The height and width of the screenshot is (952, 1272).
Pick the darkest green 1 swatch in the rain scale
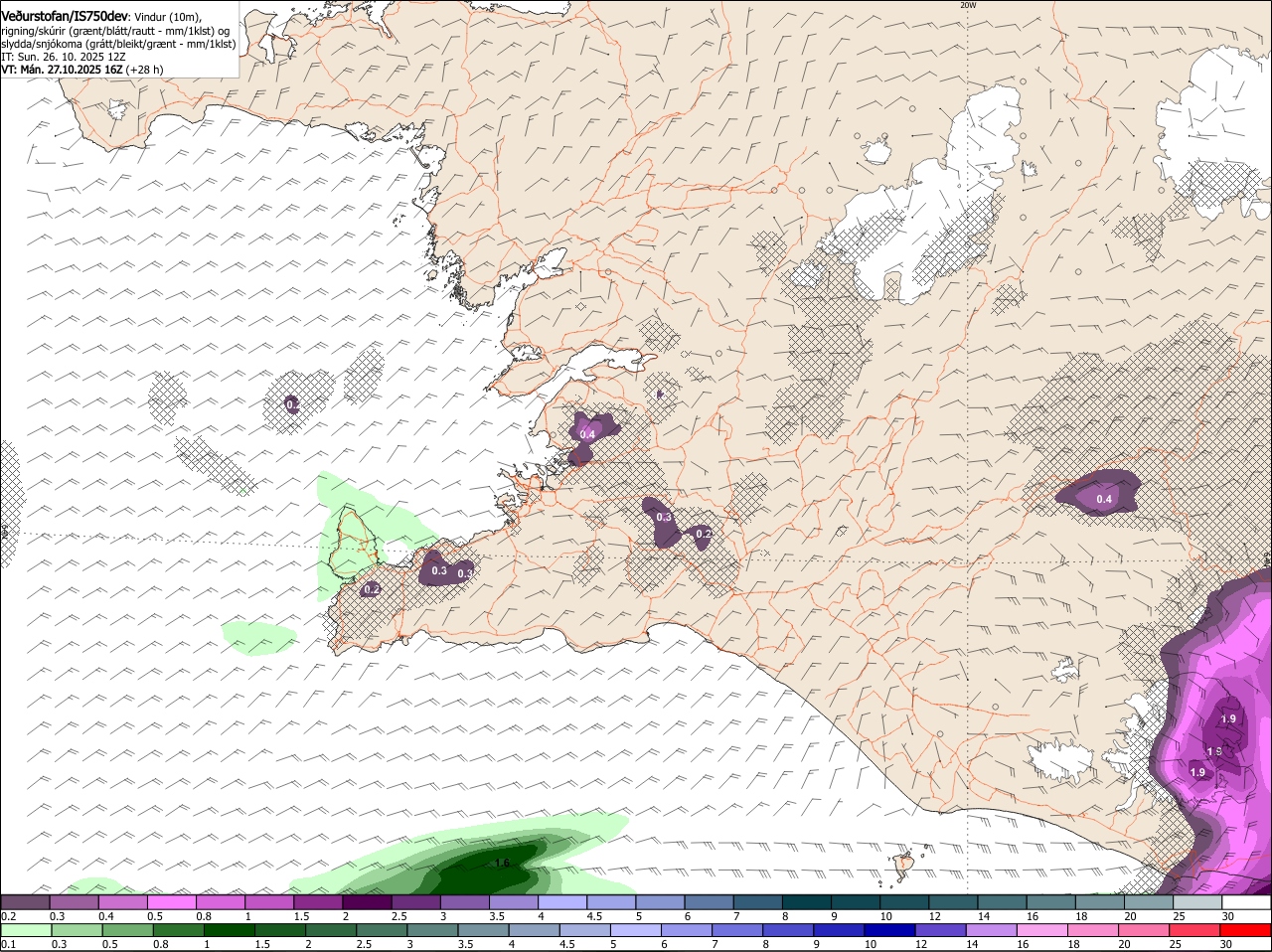tap(229, 930)
